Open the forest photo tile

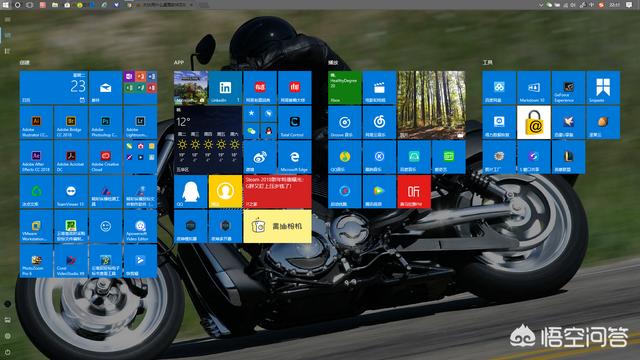tap(431, 105)
